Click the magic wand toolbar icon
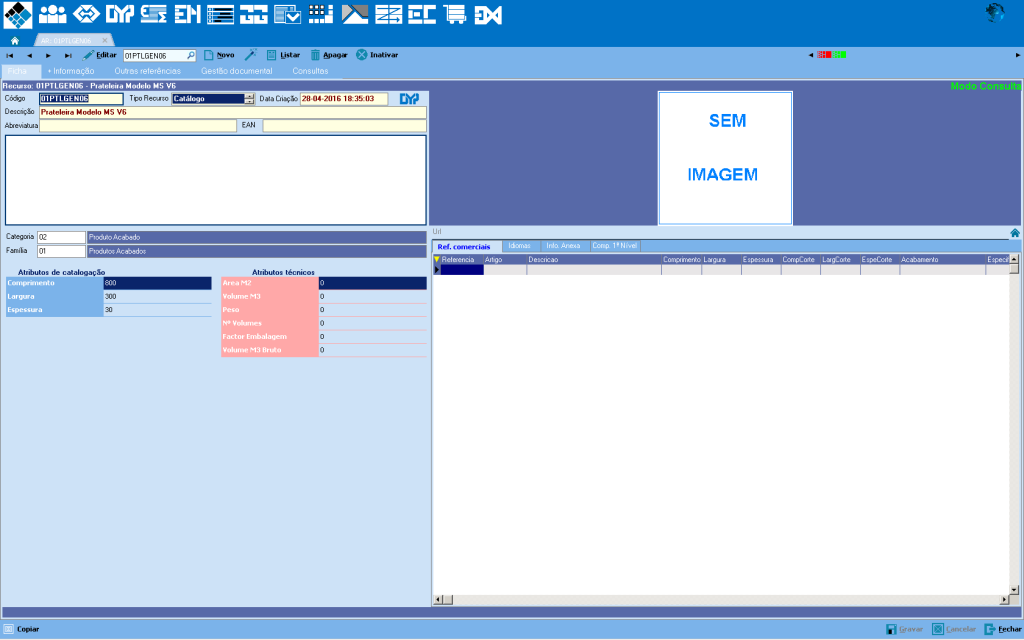 (x=251, y=55)
